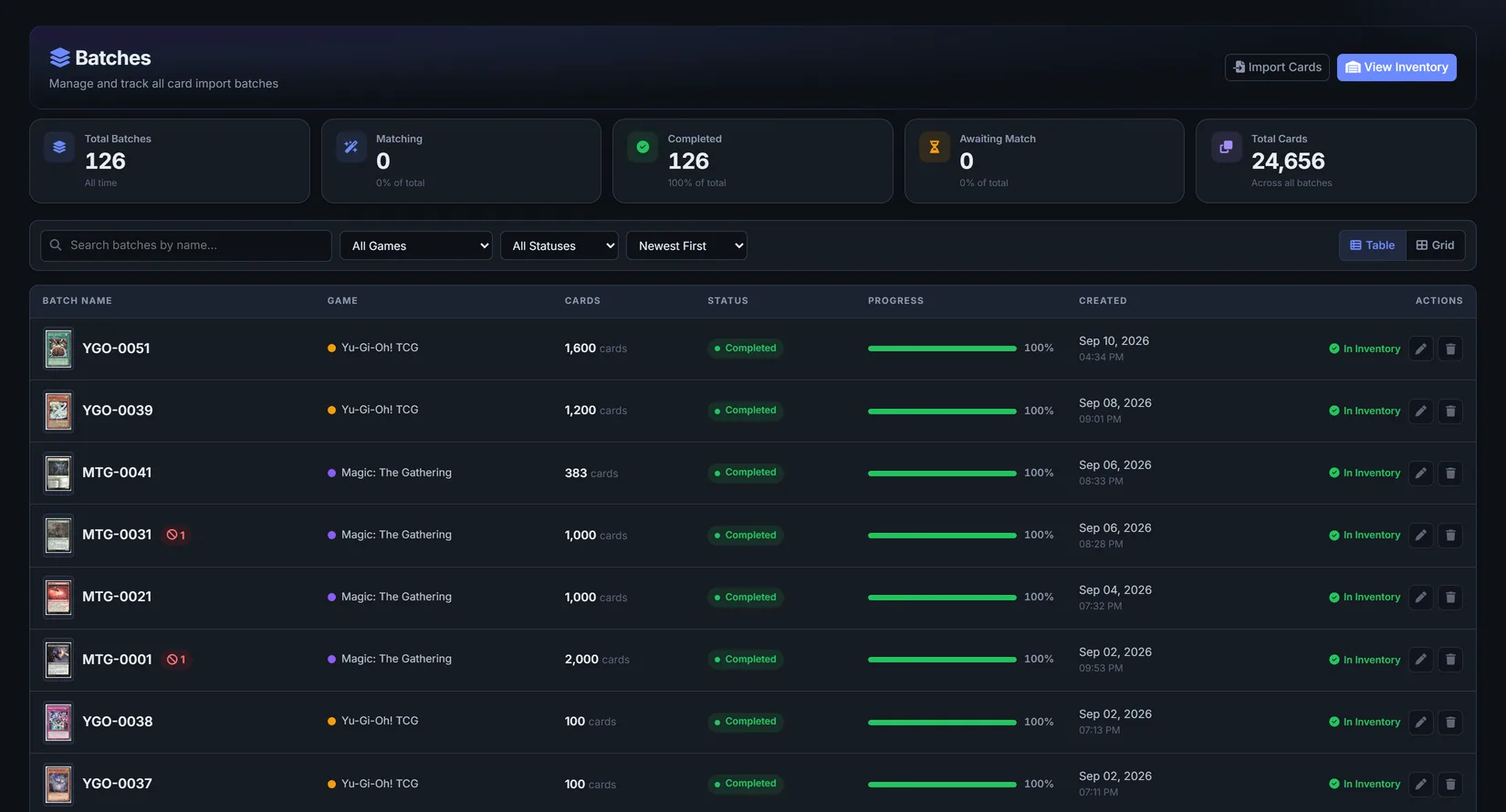
Task: Click the YGO-0038 card thumbnail
Action: [58, 722]
